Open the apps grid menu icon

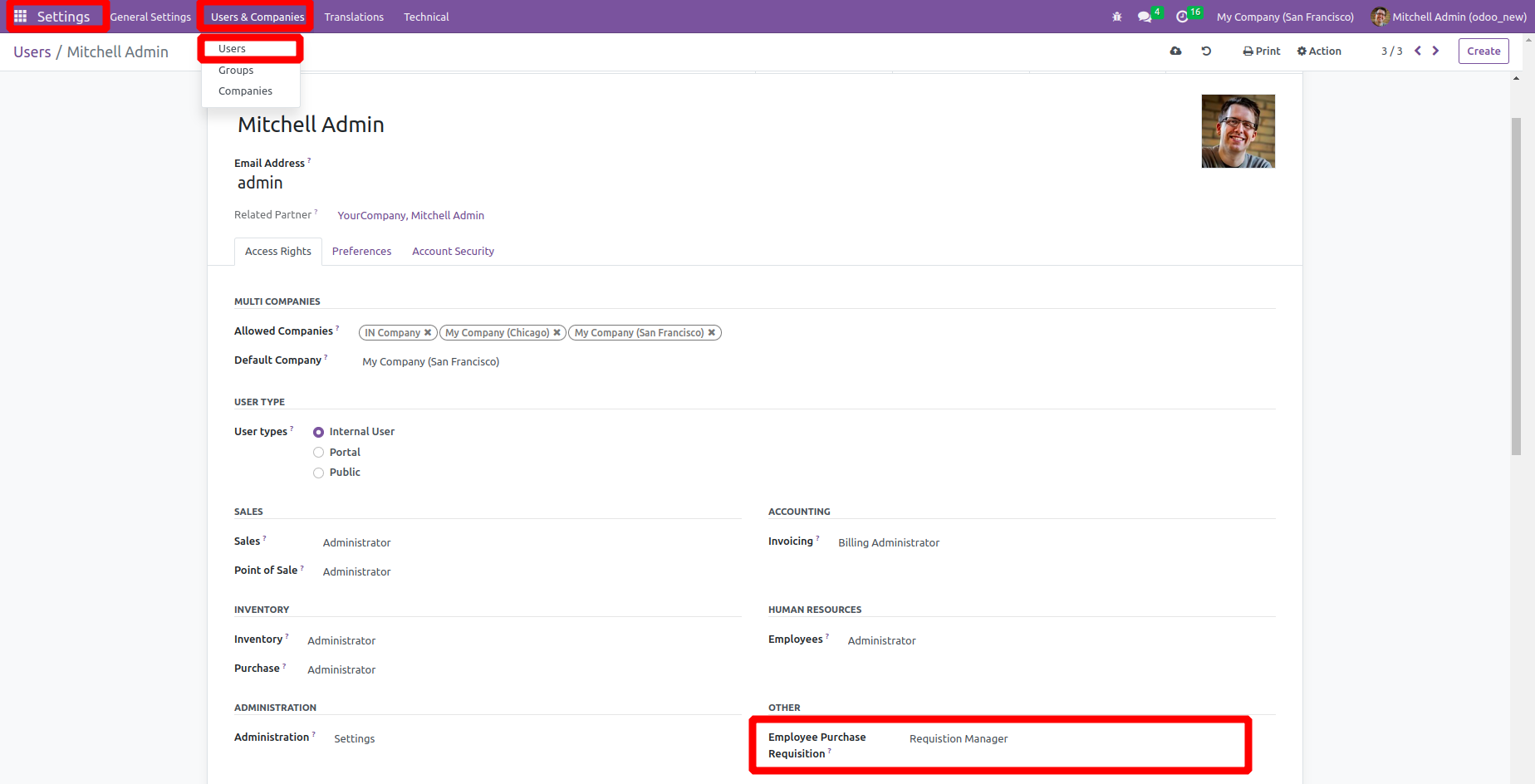click(21, 17)
